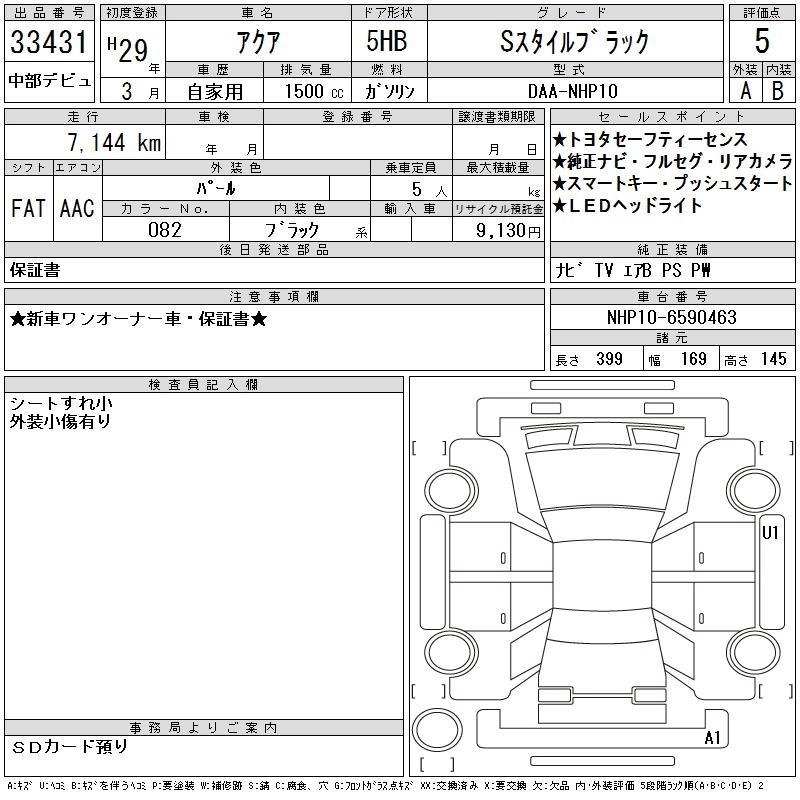Viewport: 800px width, 800px height.
Task: Click the U1 dent mark on car diagram
Action: (770, 532)
